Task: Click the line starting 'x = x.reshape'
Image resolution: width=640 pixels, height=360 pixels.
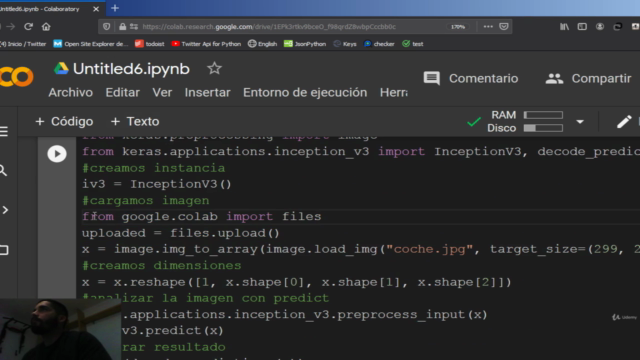Action: [x=297, y=282]
